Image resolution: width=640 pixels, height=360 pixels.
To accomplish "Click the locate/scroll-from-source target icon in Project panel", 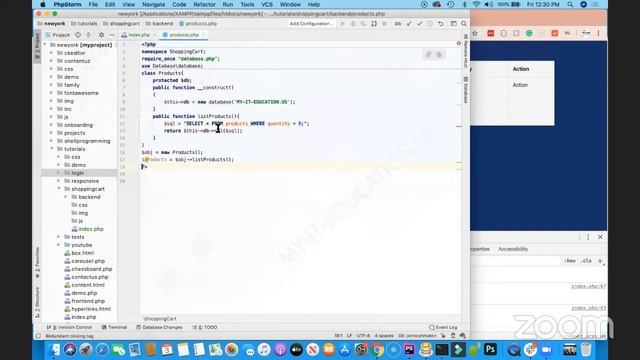I will (78, 35).
